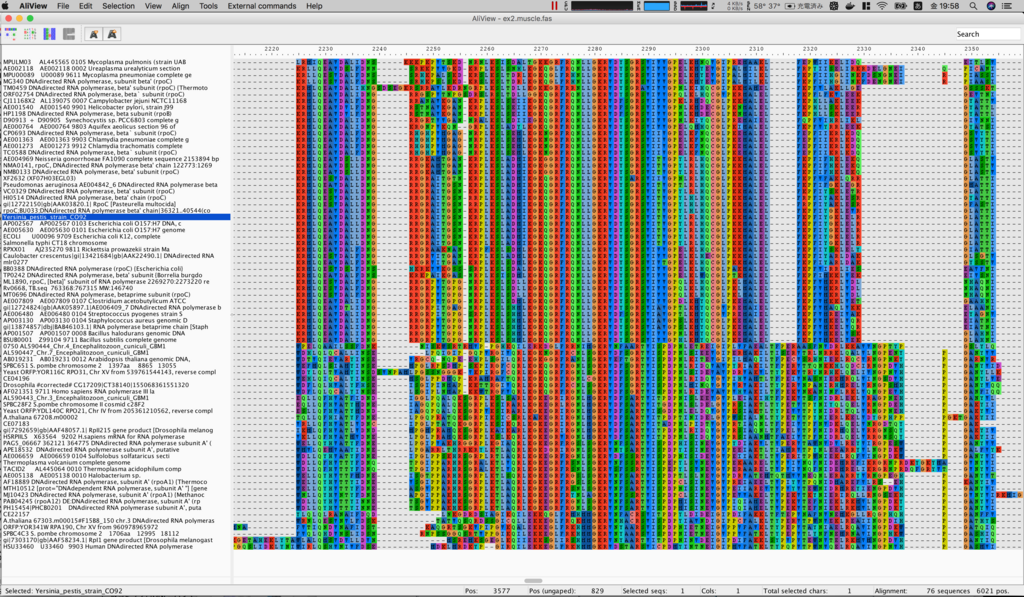The height and width of the screenshot is (597, 1024).
Task: Click the 'Pos: 3577' status bar entry
Action: pyautogui.click(x=488, y=590)
